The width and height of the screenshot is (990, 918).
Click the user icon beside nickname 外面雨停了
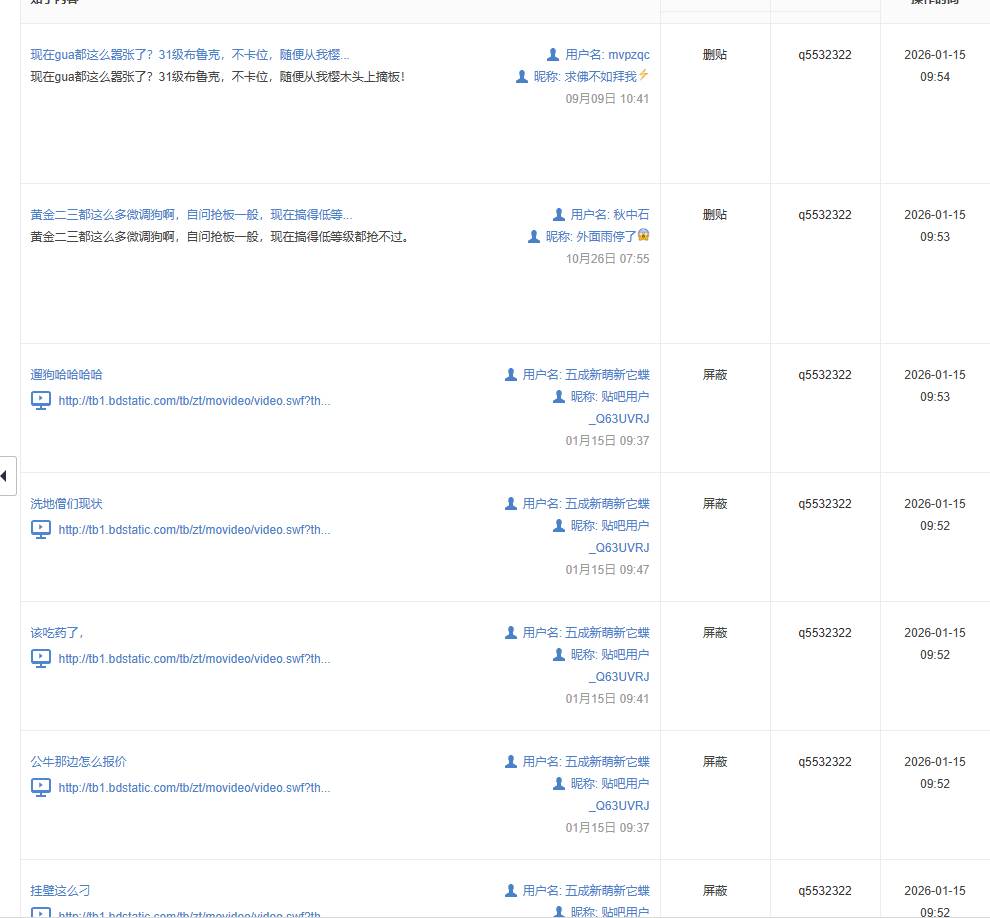[534, 236]
